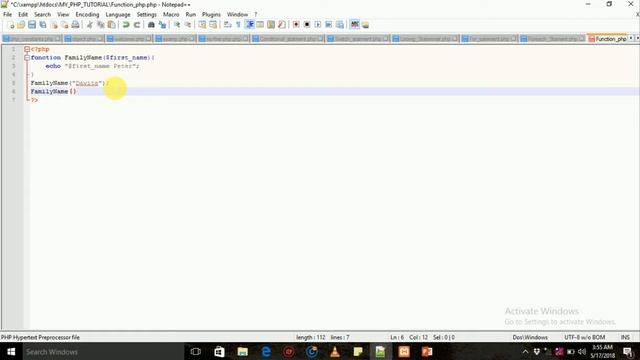The width and height of the screenshot is (640, 360).
Task: Start macro recording with red dot icon
Action: point(296,25)
